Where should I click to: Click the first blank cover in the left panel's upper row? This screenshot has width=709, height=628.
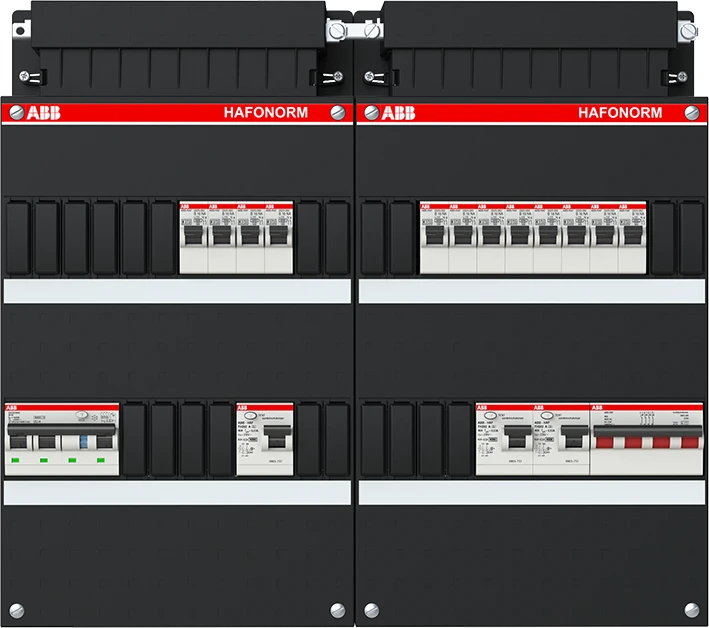pos(18,238)
